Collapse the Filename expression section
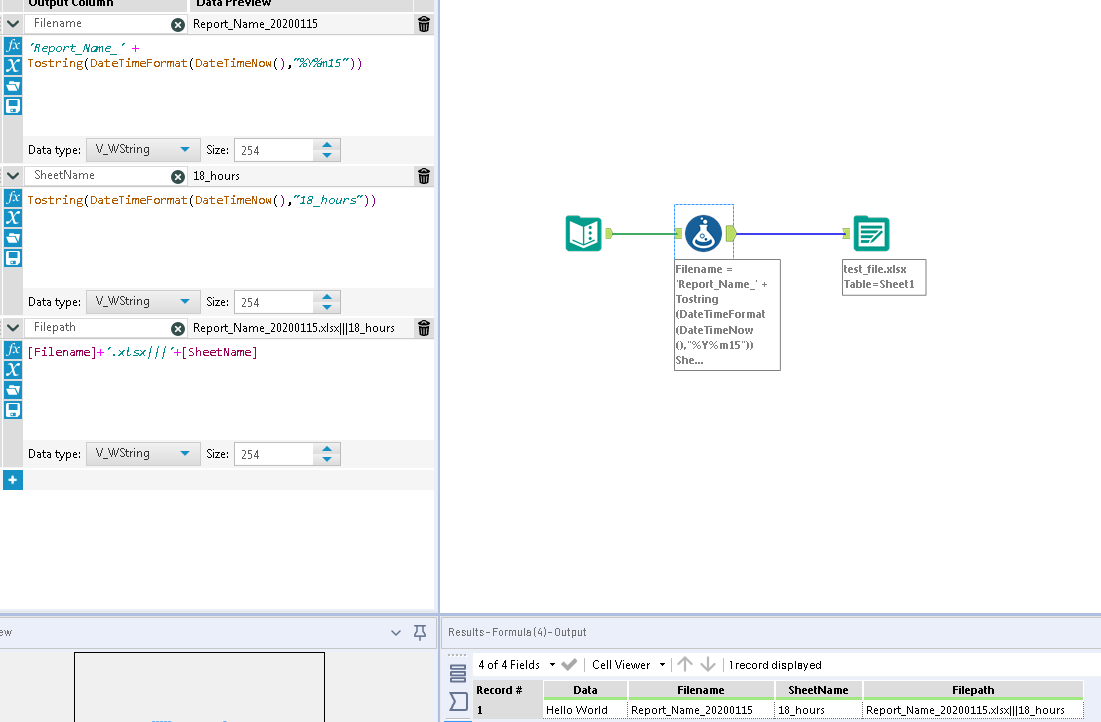Image resolution: width=1101 pixels, height=722 pixels. click(13, 24)
